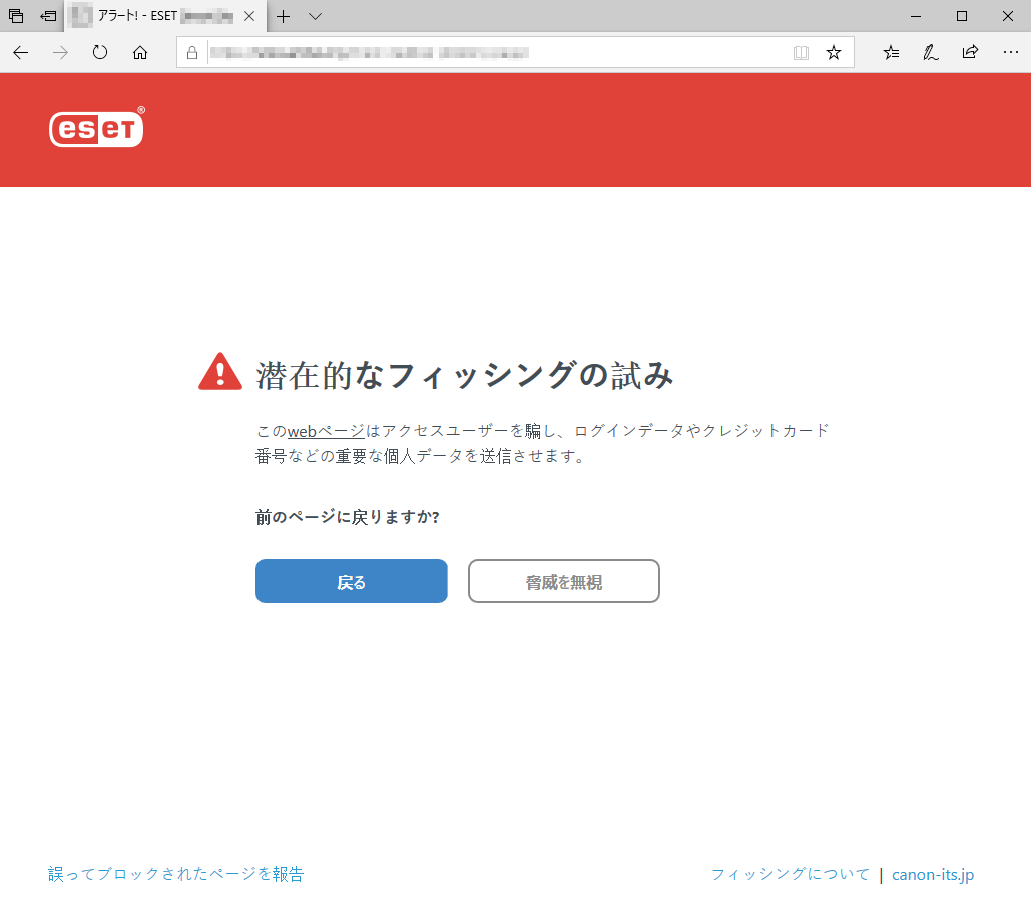Open the Edge Hub favorites icon
Viewport: 1031px width, 903px height.
(x=890, y=52)
